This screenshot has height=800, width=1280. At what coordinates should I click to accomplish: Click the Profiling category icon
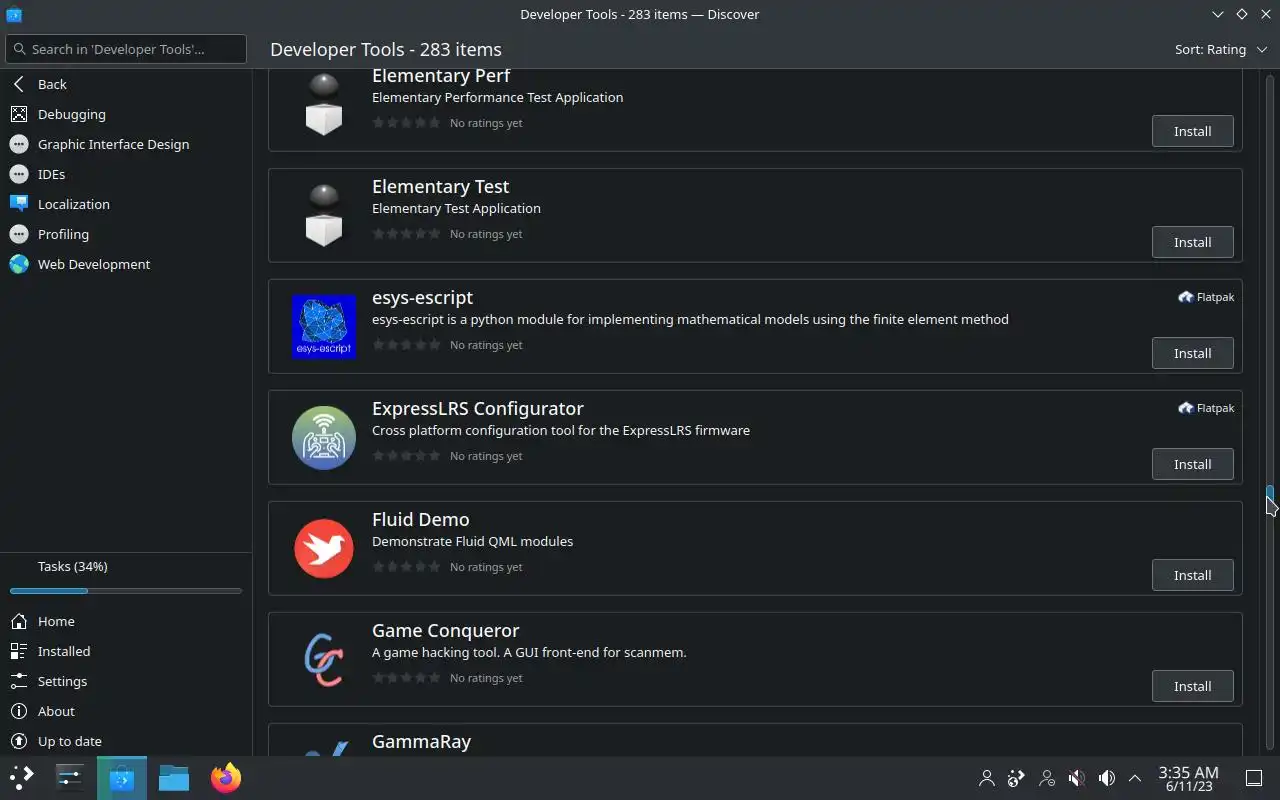(19, 234)
